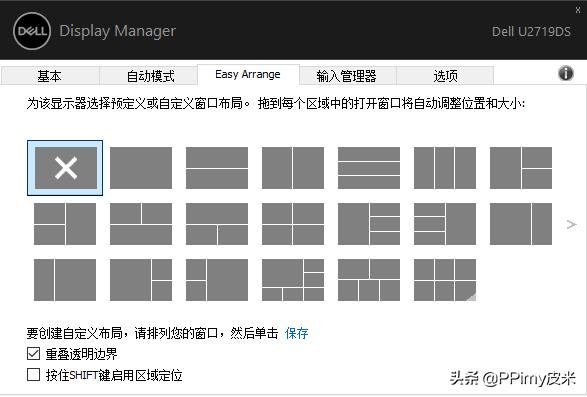Pick layout with two top and three bottom panes
The width and height of the screenshot is (587, 397).
[369, 280]
